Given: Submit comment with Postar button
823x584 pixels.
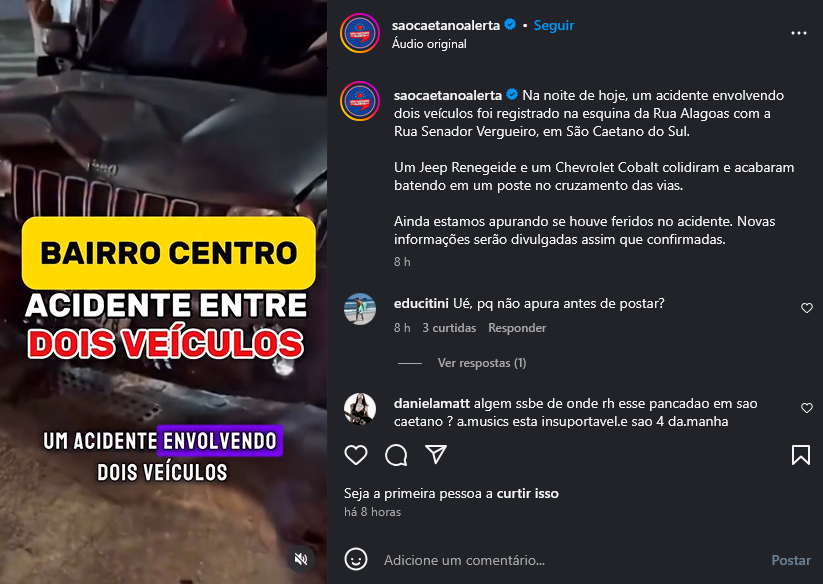Looking at the screenshot, I should tap(791, 560).
